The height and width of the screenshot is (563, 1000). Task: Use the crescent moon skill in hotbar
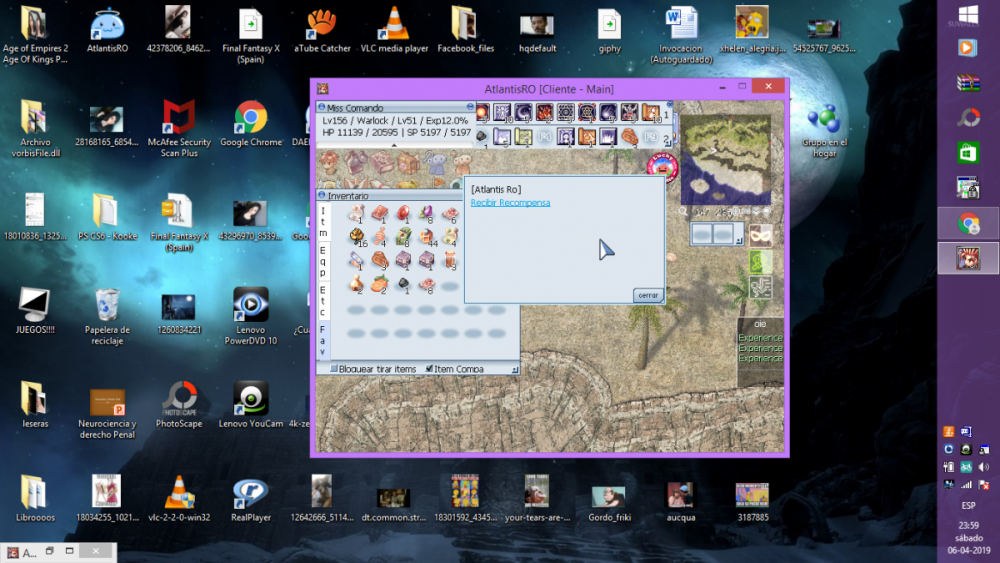point(524,113)
